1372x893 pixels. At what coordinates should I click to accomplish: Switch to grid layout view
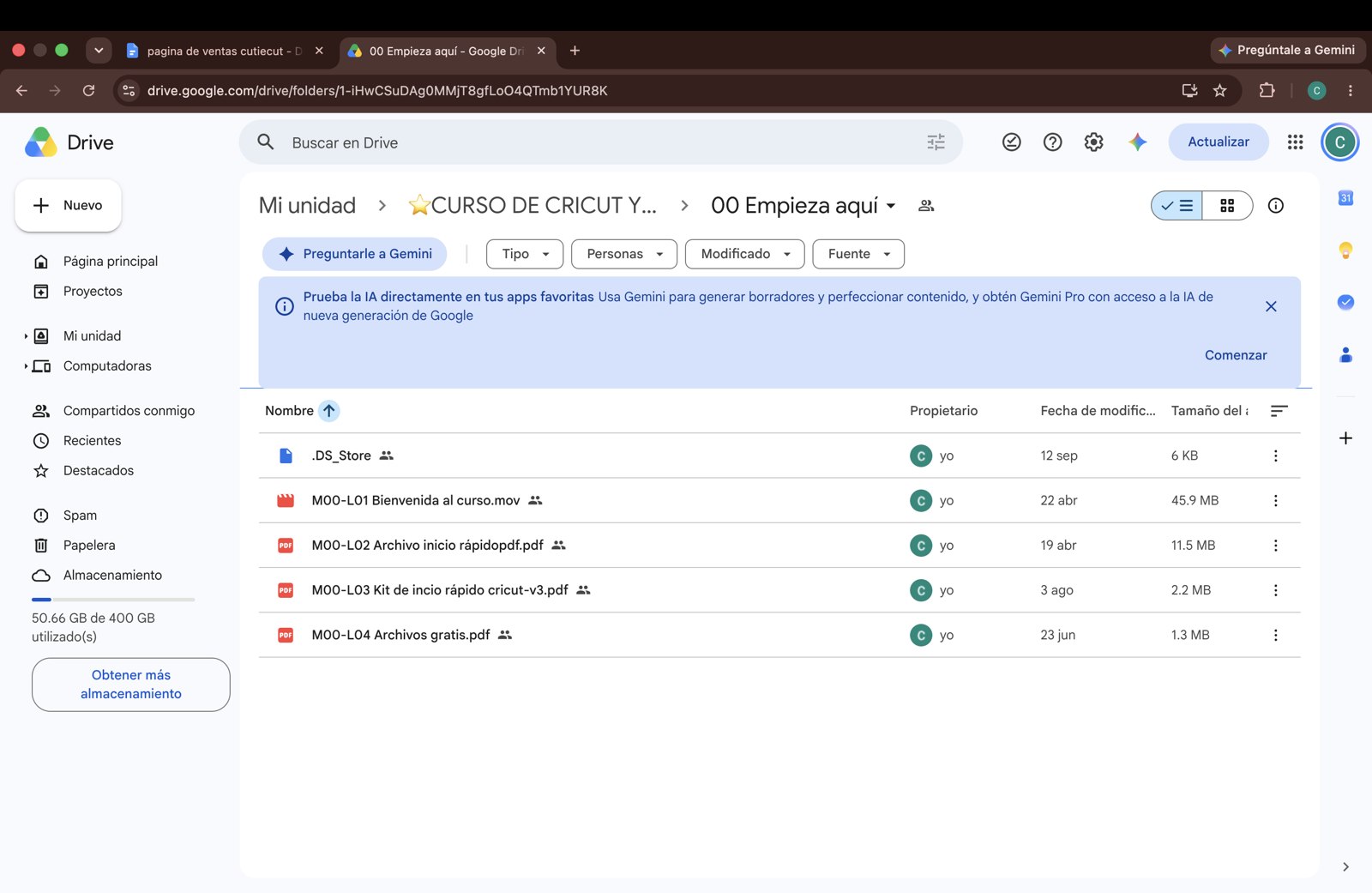tap(1227, 206)
